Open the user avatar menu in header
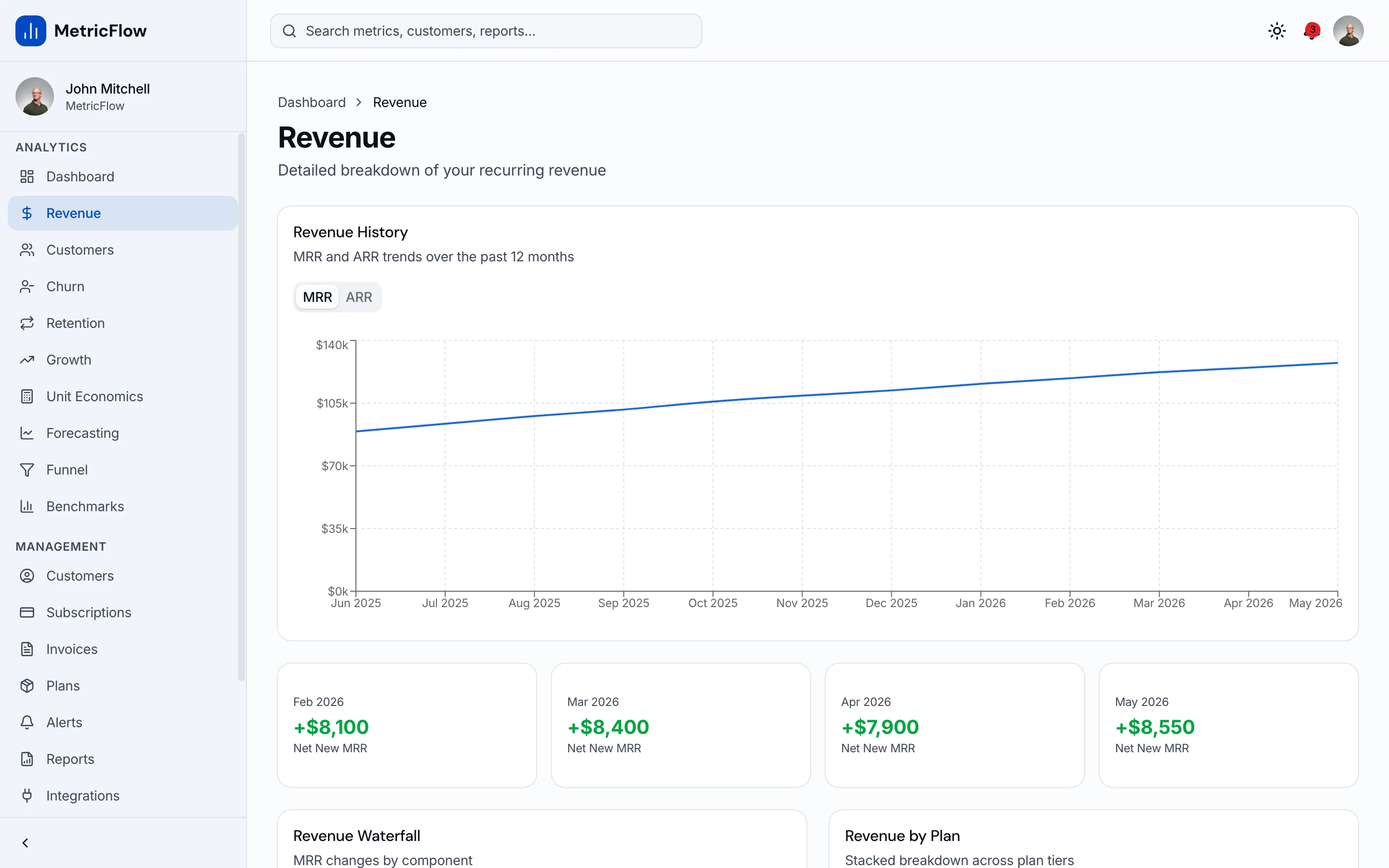Screen dimensions: 1389x868 click(1348, 30)
